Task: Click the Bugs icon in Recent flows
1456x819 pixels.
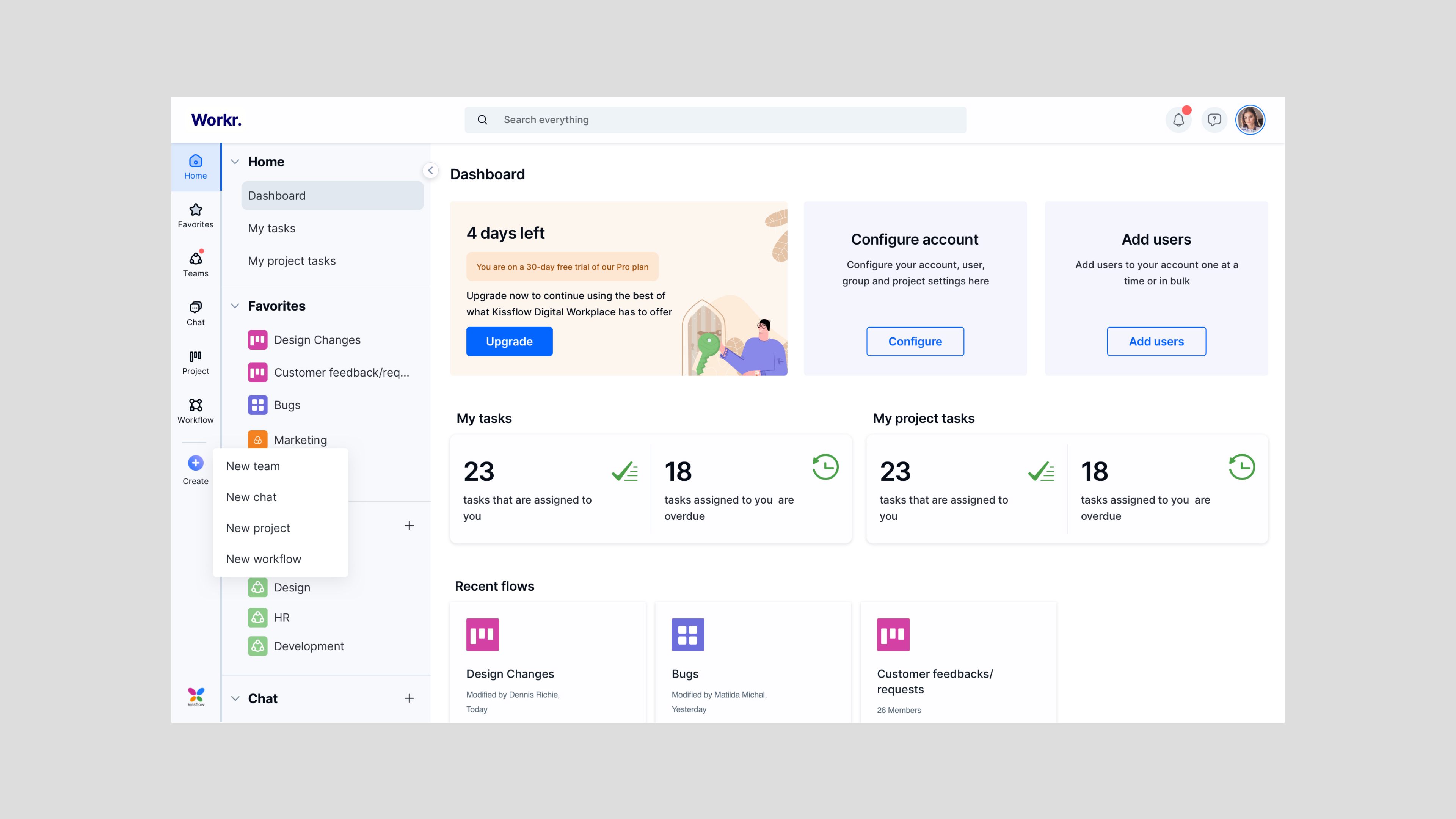Action: (x=688, y=634)
